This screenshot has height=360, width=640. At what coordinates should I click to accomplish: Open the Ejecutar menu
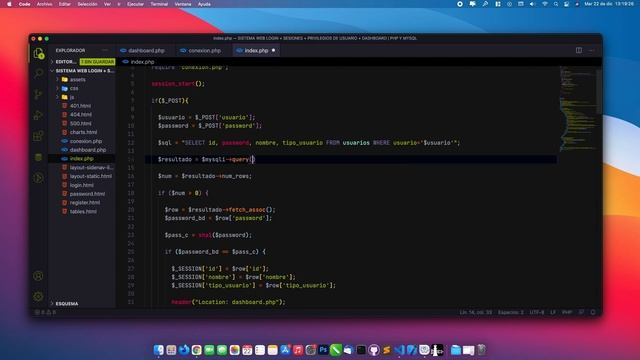[135, 4]
